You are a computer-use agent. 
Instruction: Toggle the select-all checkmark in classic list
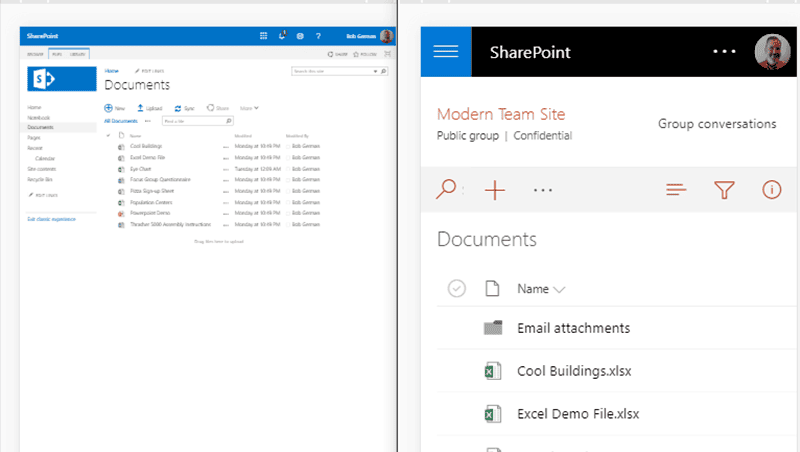click(108, 136)
